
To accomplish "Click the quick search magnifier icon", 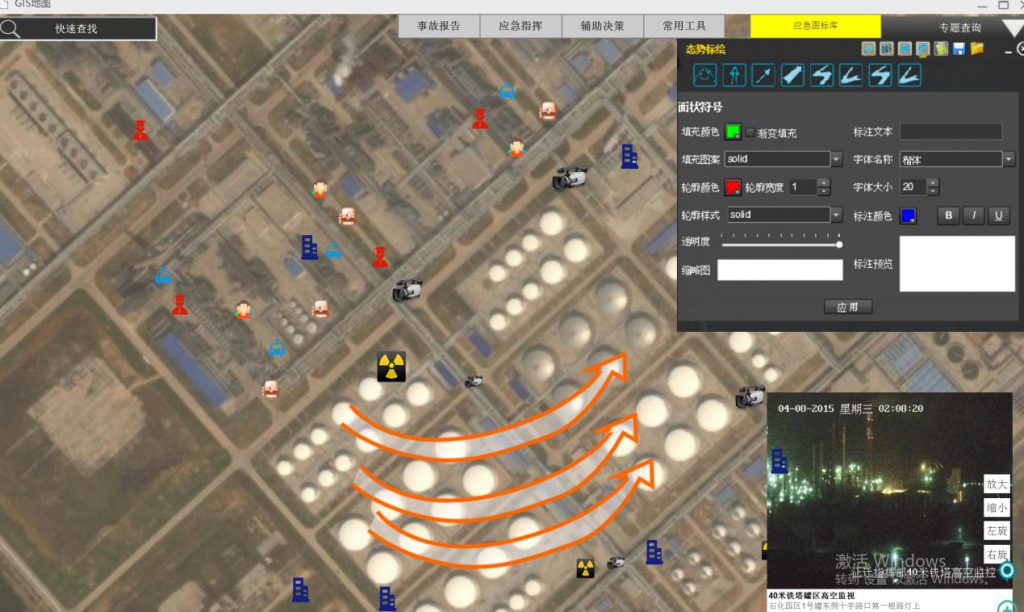I will point(11,28).
